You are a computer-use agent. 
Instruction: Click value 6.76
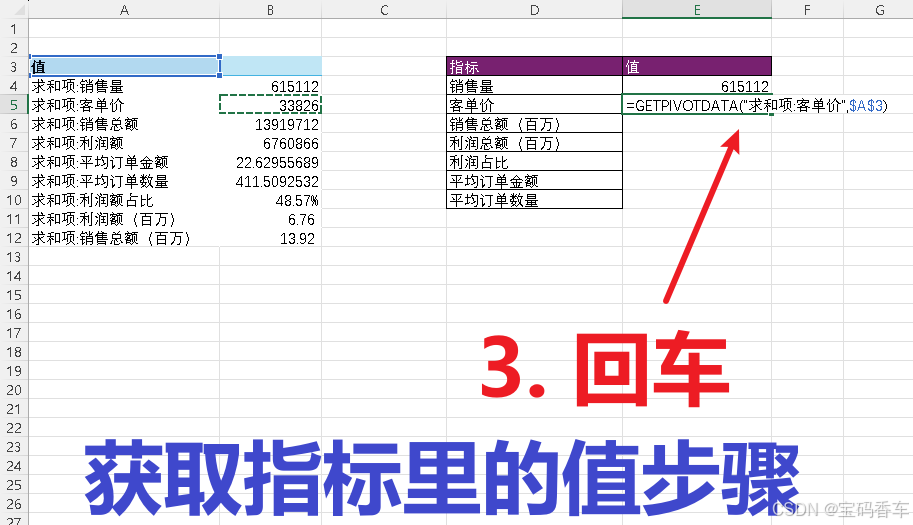[x=271, y=219]
